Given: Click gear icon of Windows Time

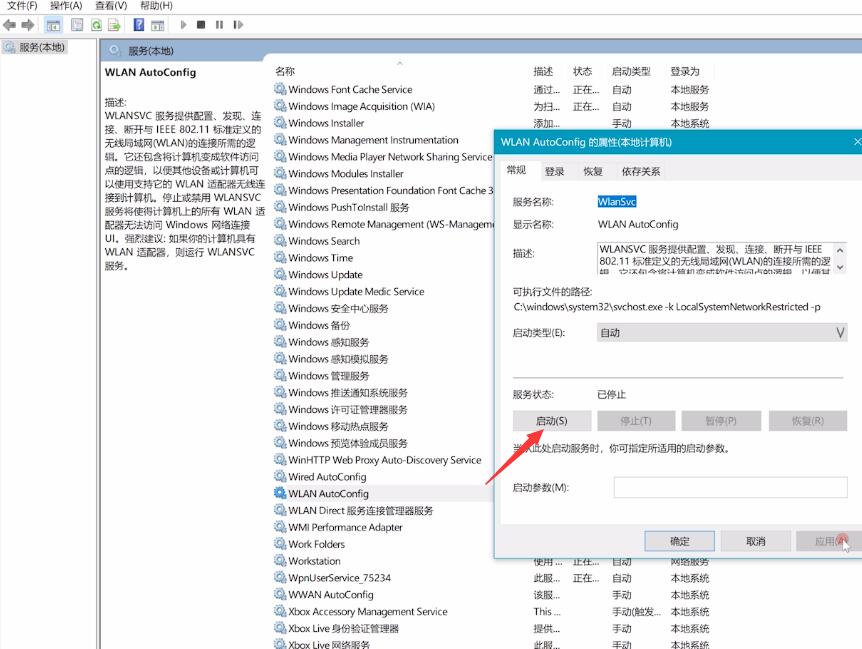Looking at the screenshot, I should tap(280, 257).
